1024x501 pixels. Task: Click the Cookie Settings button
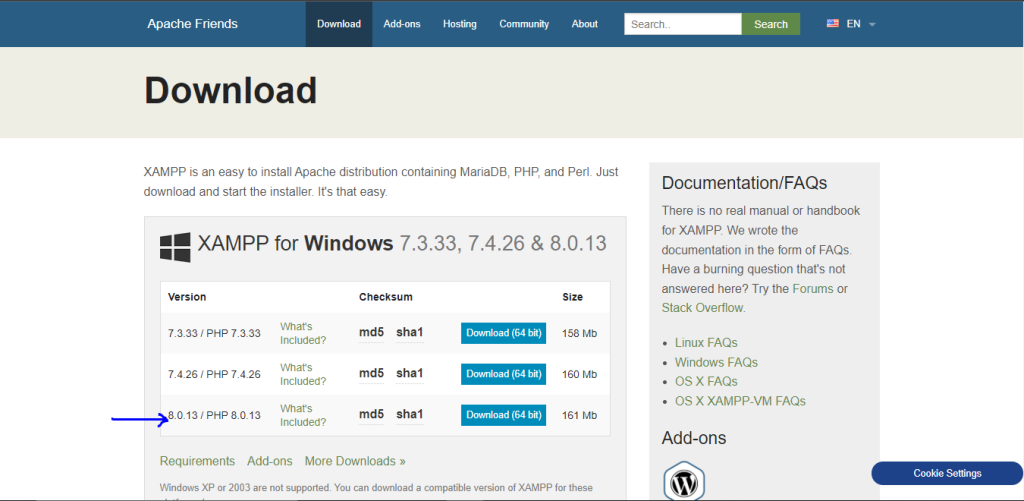point(947,474)
